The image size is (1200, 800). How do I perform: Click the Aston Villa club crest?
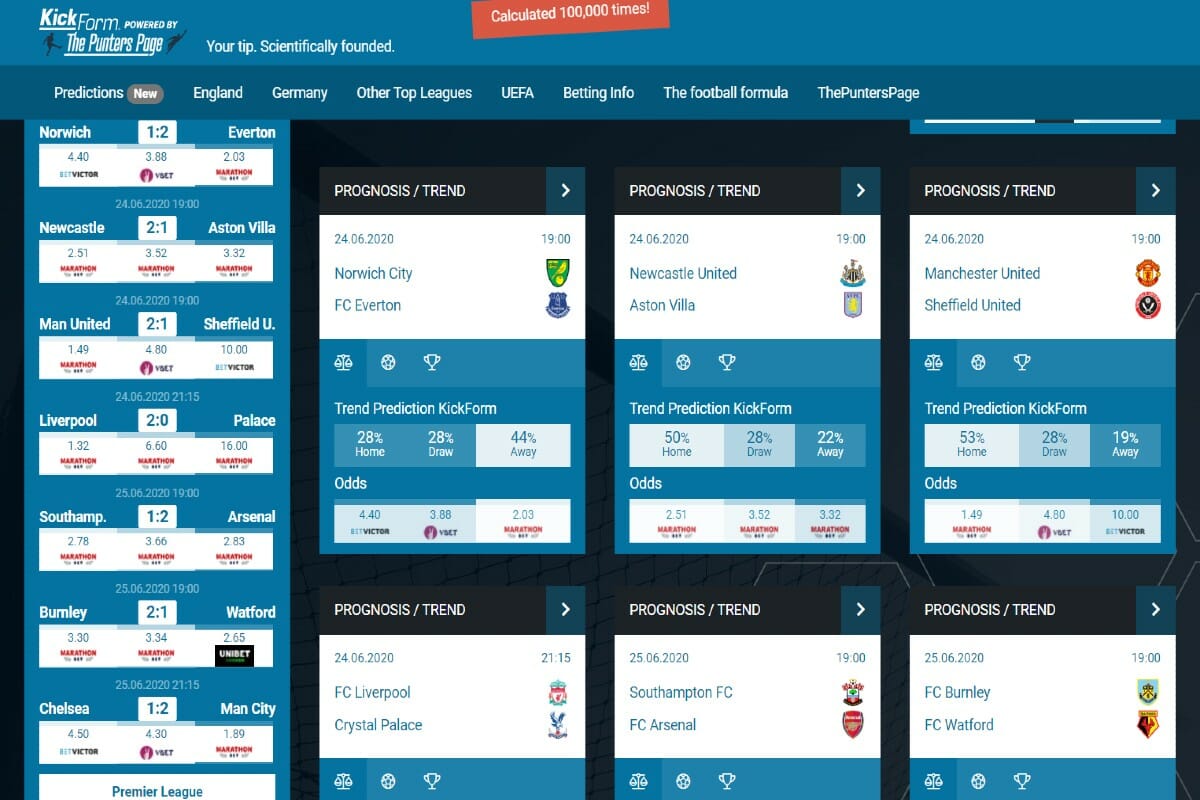pos(852,305)
